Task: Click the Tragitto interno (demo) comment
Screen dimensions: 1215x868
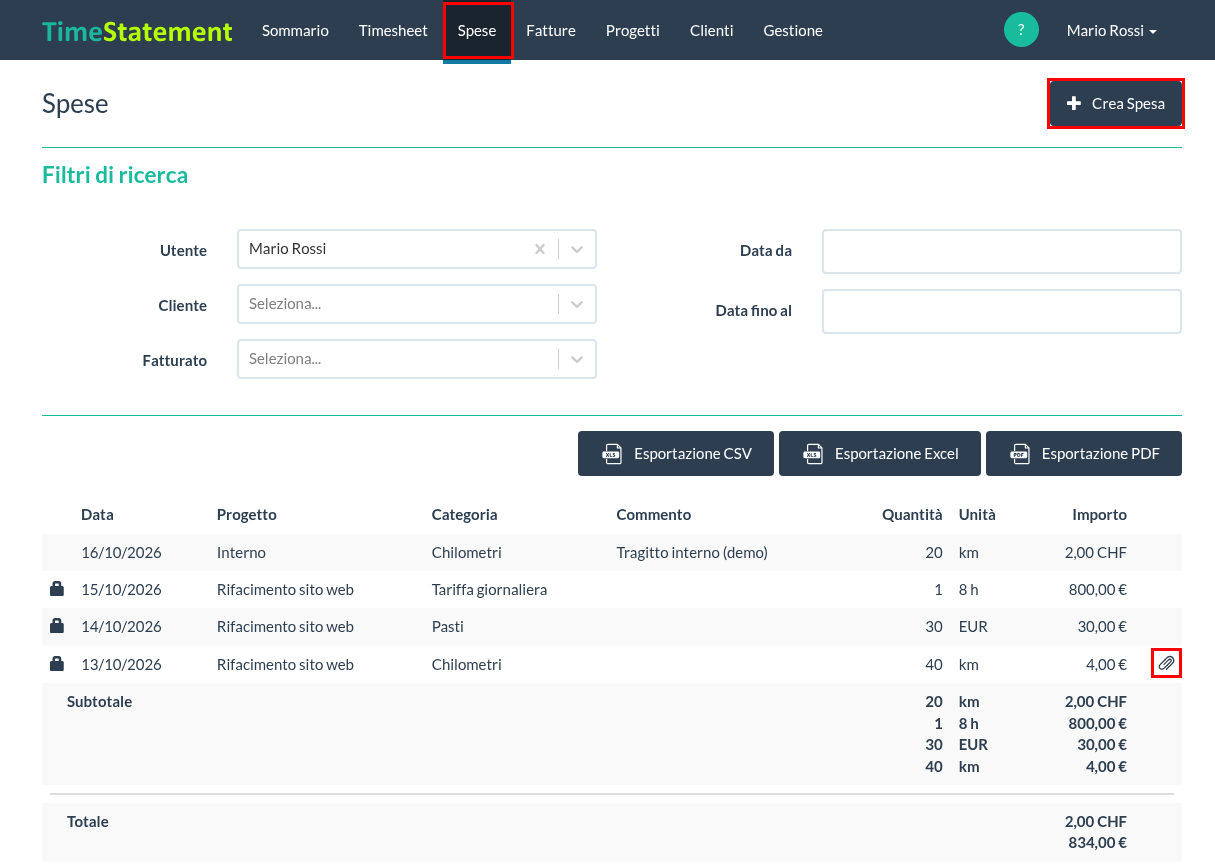Action: click(x=692, y=552)
